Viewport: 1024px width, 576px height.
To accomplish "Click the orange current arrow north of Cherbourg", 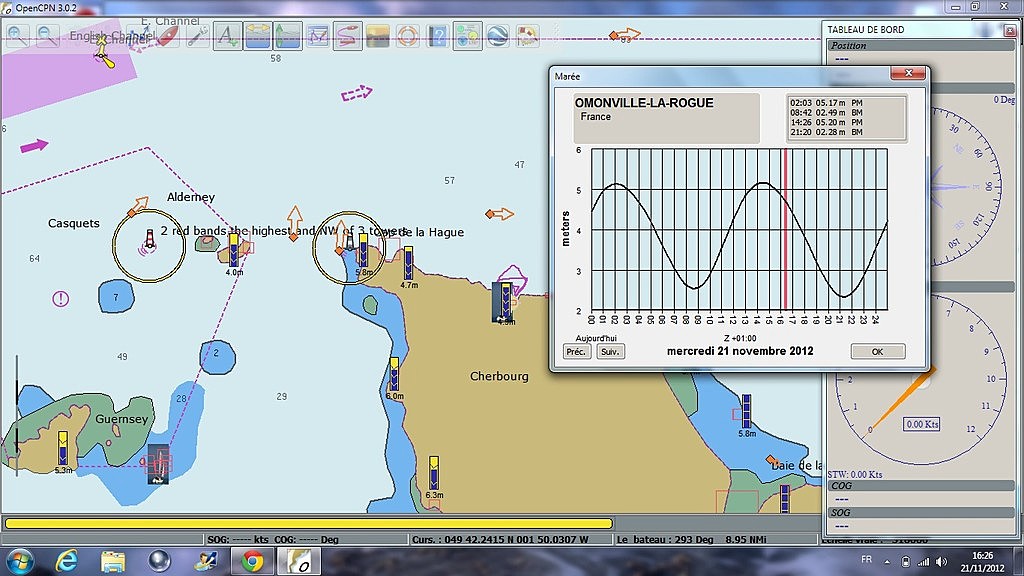I will coord(500,214).
